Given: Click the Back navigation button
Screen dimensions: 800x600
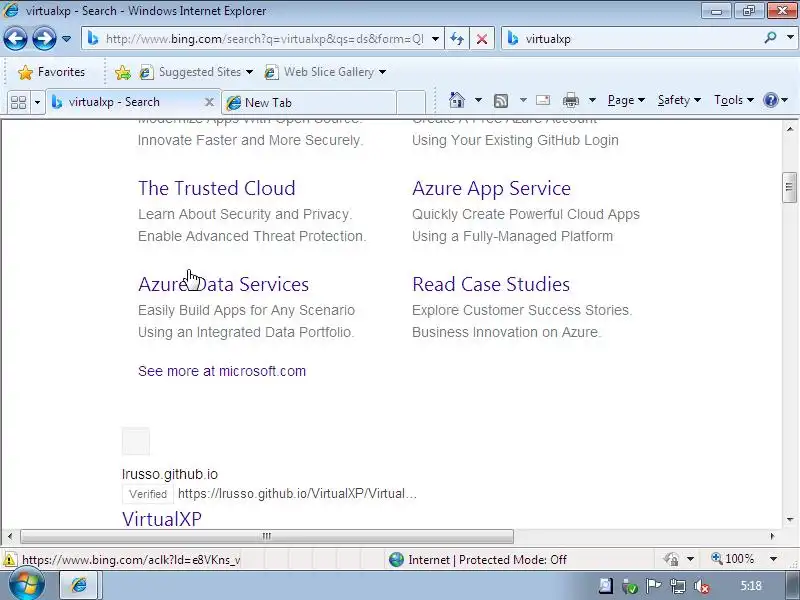Looking at the screenshot, I should click(15, 38).
